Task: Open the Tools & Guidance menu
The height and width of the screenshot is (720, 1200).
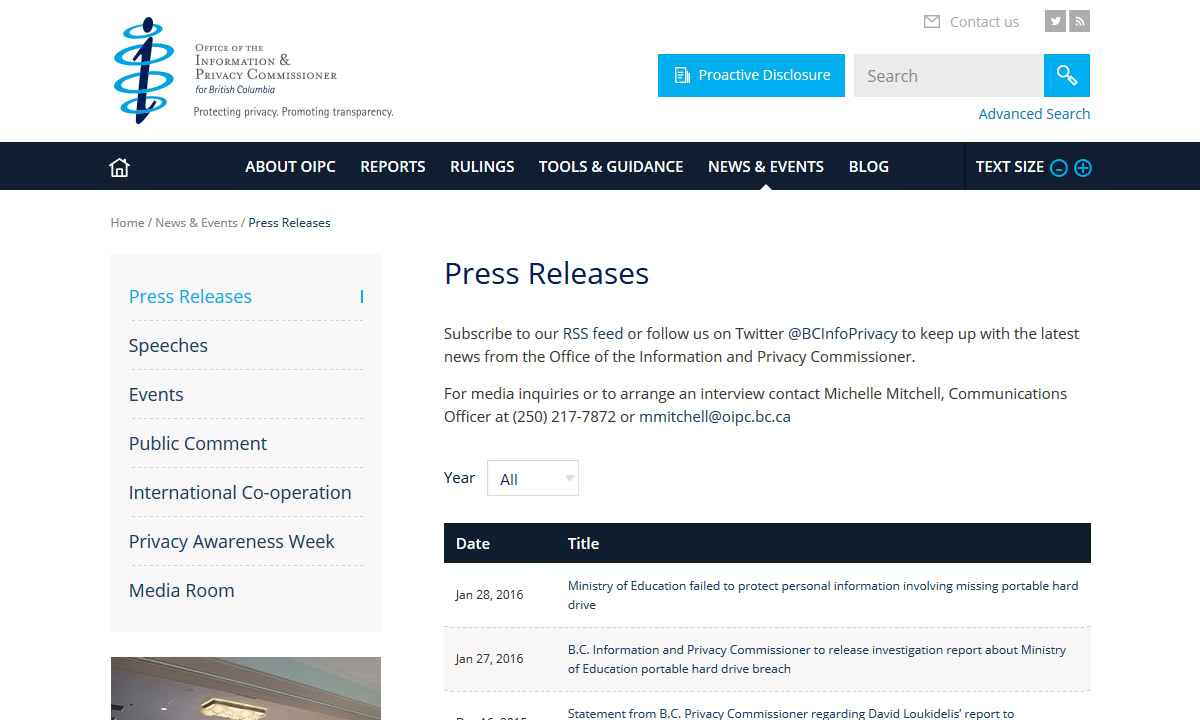Action: coord(611,167)
